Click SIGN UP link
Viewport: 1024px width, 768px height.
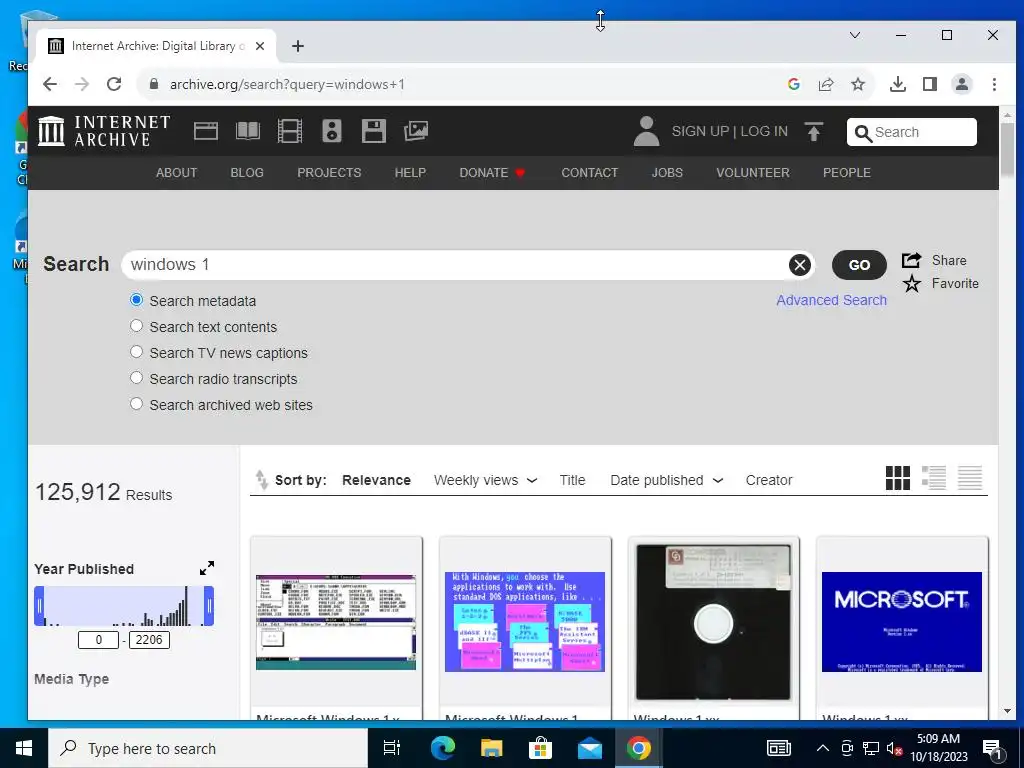coord(700,131)
